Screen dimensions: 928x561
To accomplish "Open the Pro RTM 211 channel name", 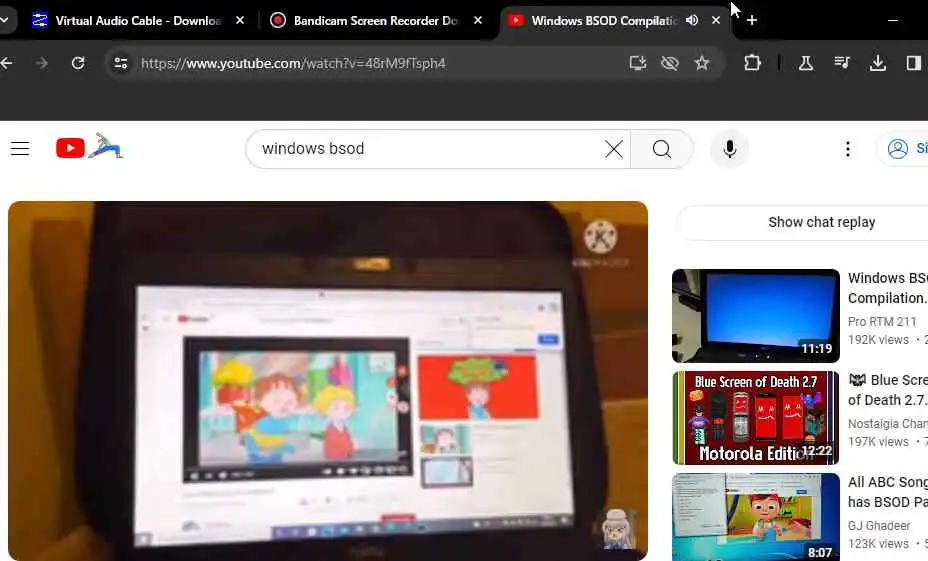I will [882, 322].
